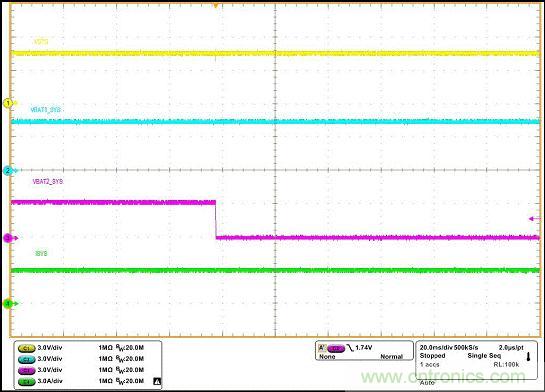545x392 pixels.
Task: Click the 20.0ms/div timebase readout
Action: pyautogui.click(x=436, y=348)
